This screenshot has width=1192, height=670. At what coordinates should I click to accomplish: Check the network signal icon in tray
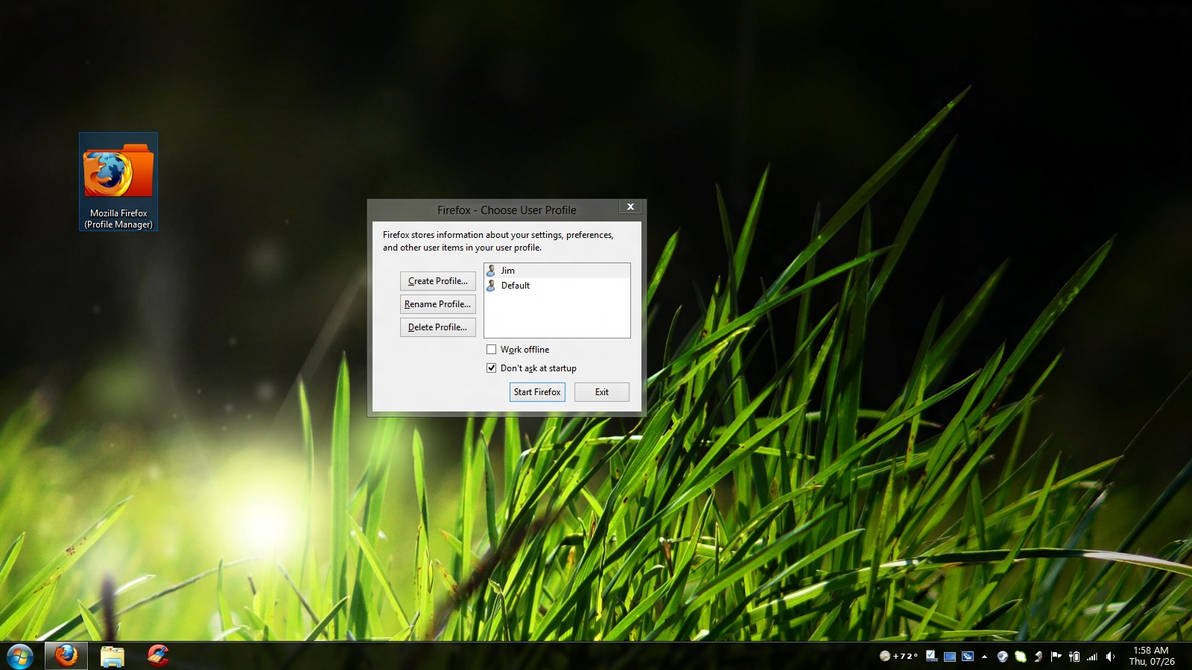1092,657
